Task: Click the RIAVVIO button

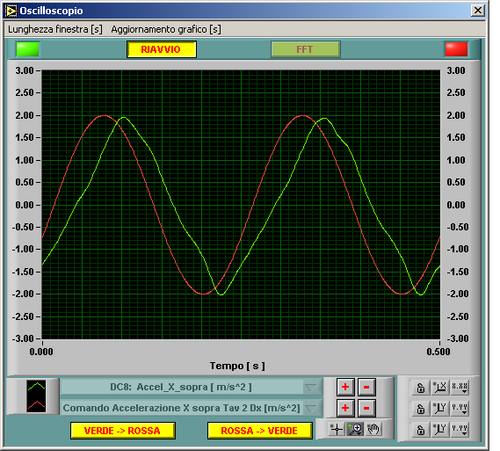Action: coord(161,49)
